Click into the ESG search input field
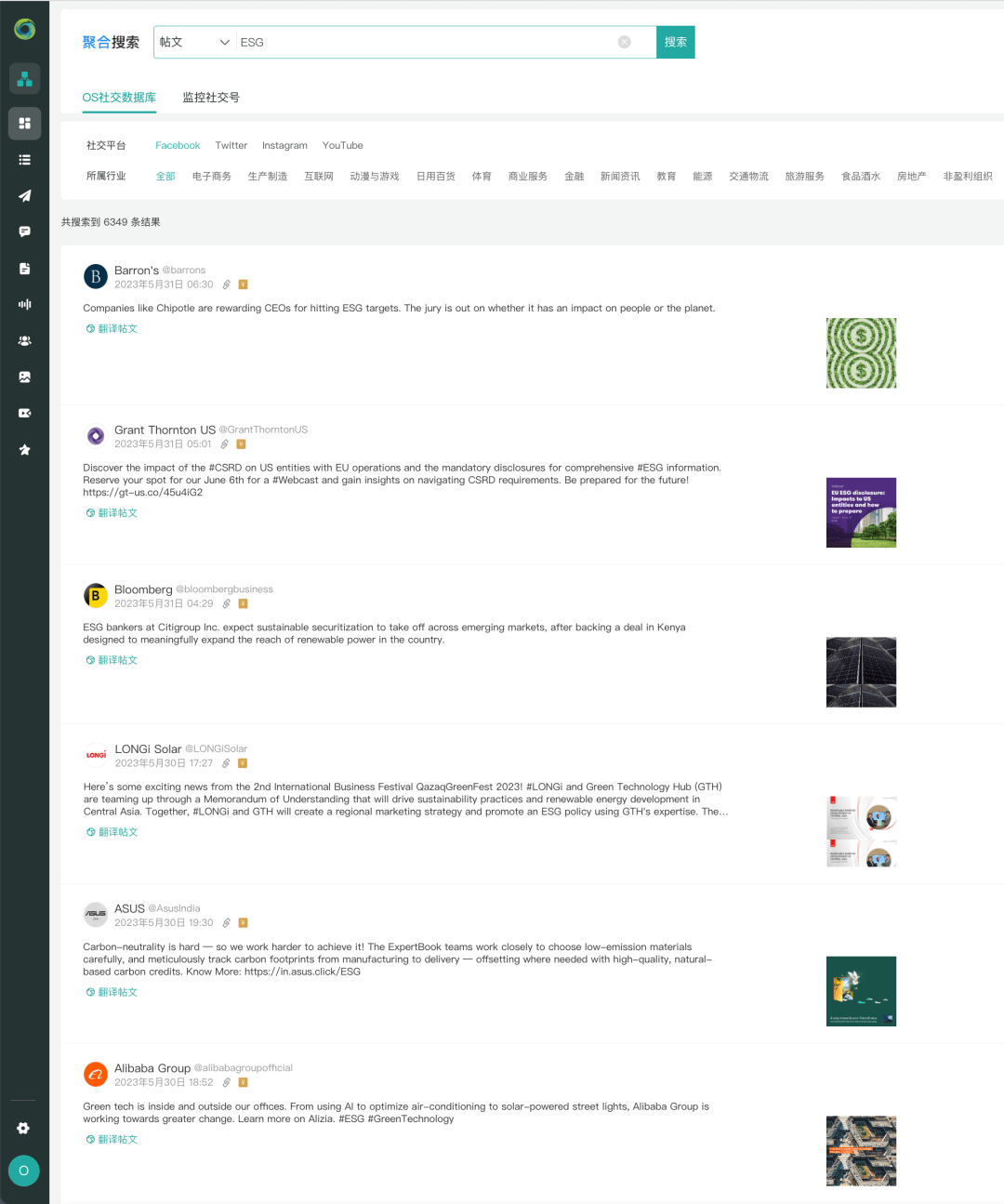Image resolution: width=1004 pixels, height=1204 pixels. (x=423, y=42)
